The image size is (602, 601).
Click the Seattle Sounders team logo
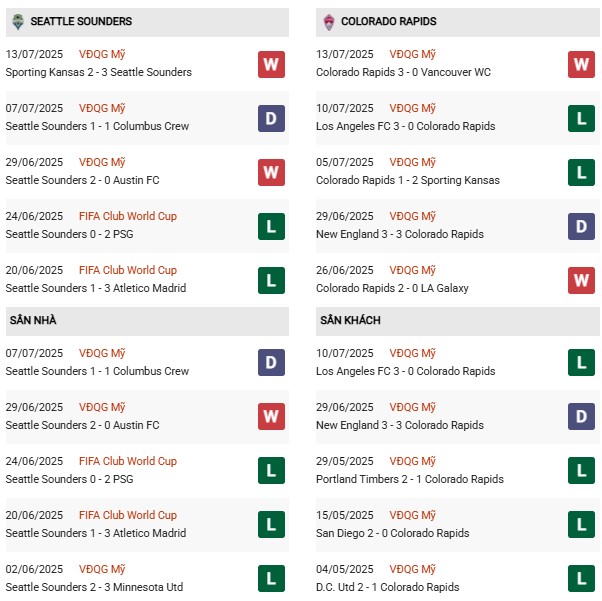[17, 21]
